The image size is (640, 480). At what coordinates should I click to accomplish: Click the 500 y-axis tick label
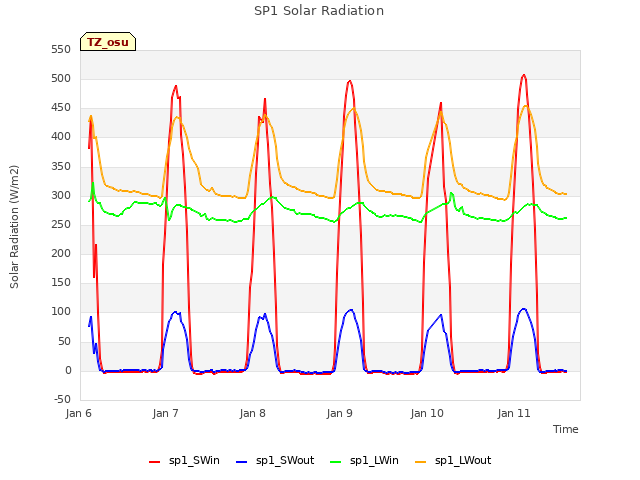tap(61, 79)
